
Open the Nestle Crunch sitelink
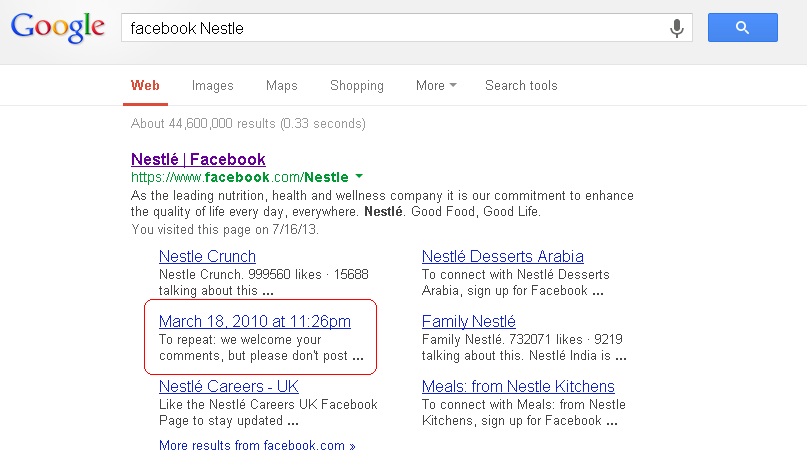point(207,256)
